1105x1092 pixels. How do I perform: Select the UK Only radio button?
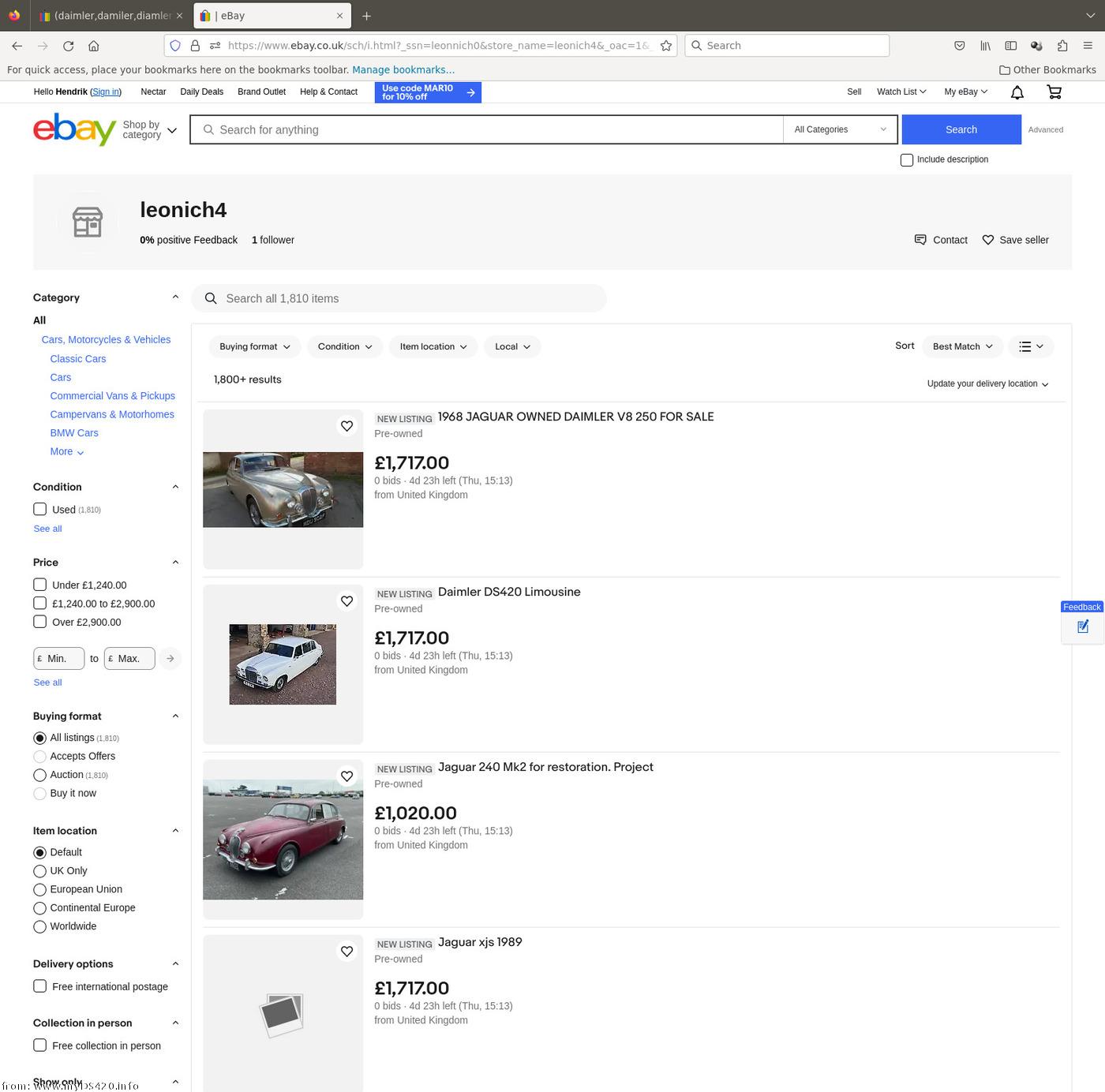40,871
